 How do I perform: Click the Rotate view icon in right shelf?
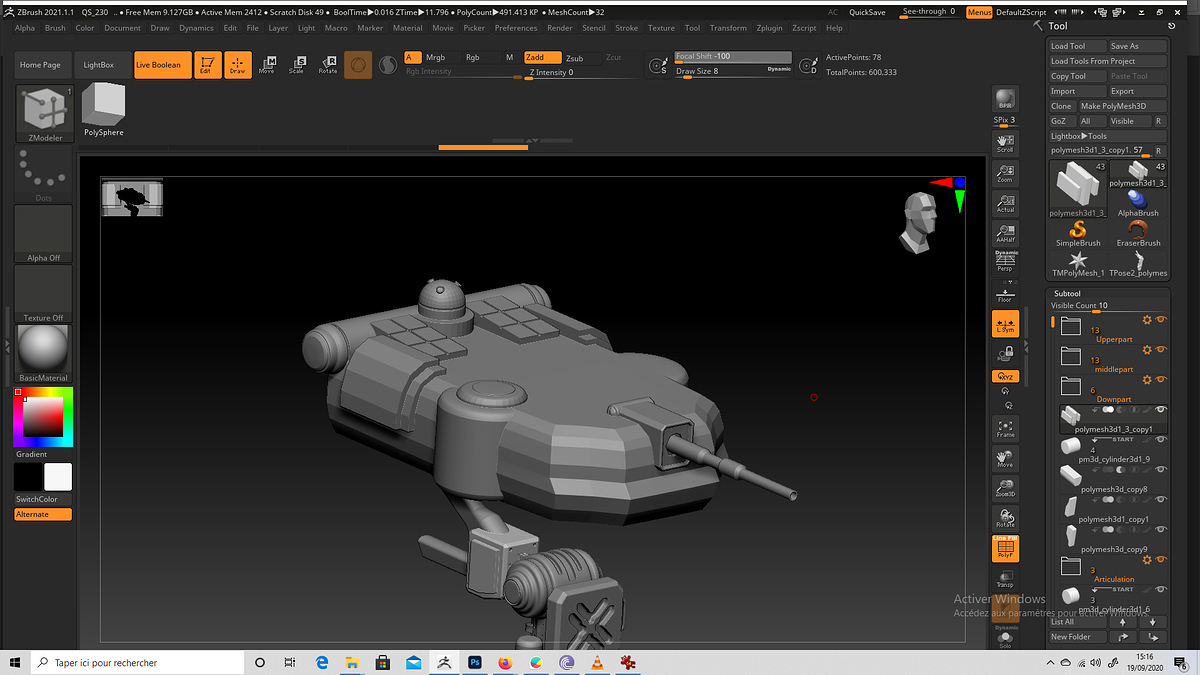pyautogui.click(x=1005, y=518)
